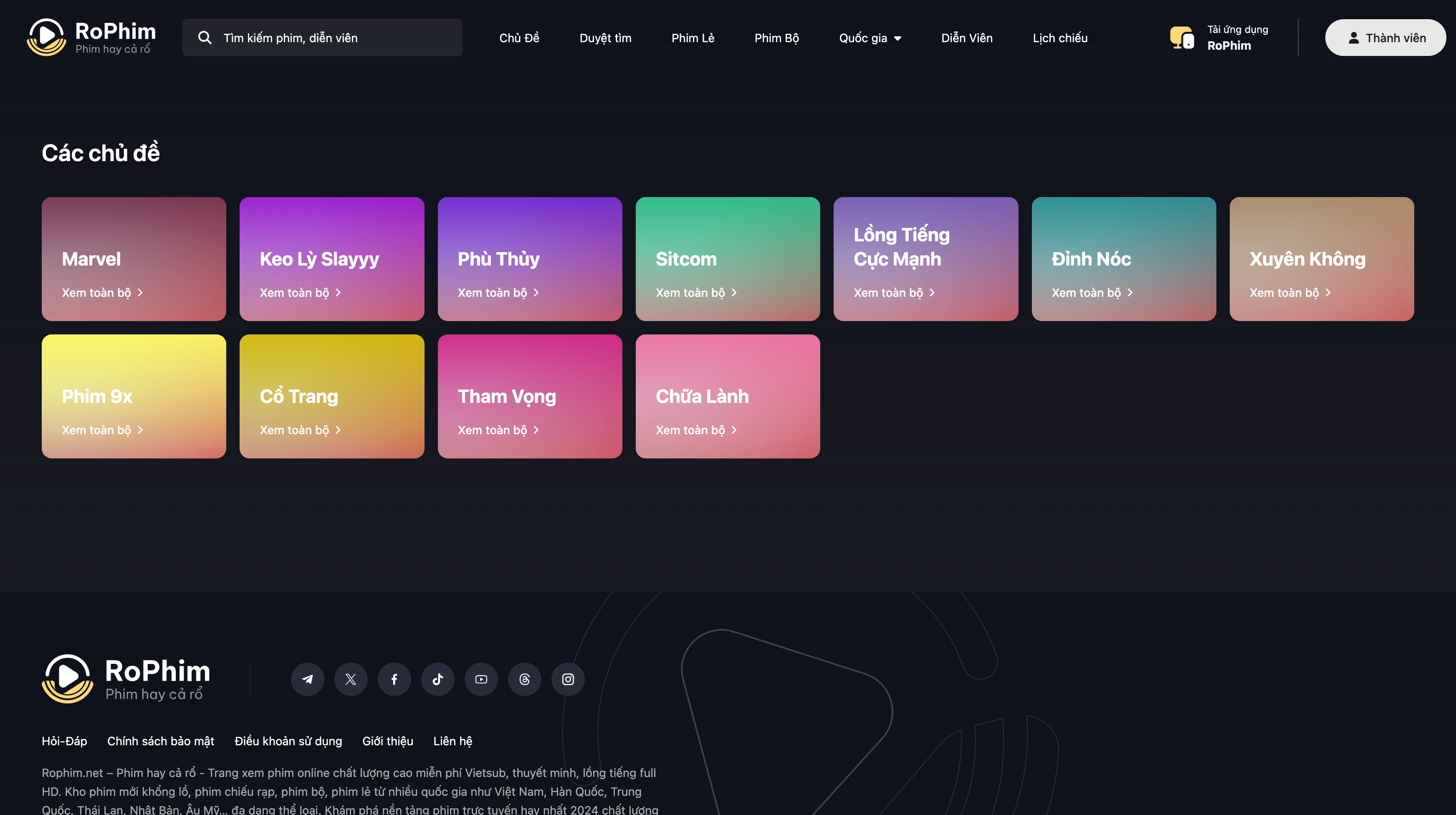Image resolution: width=1456 pixels, height=815 pixels.
Task: Expand the Quốc gia dropdown
Action: pyautogui.click(x=870, y=38)
